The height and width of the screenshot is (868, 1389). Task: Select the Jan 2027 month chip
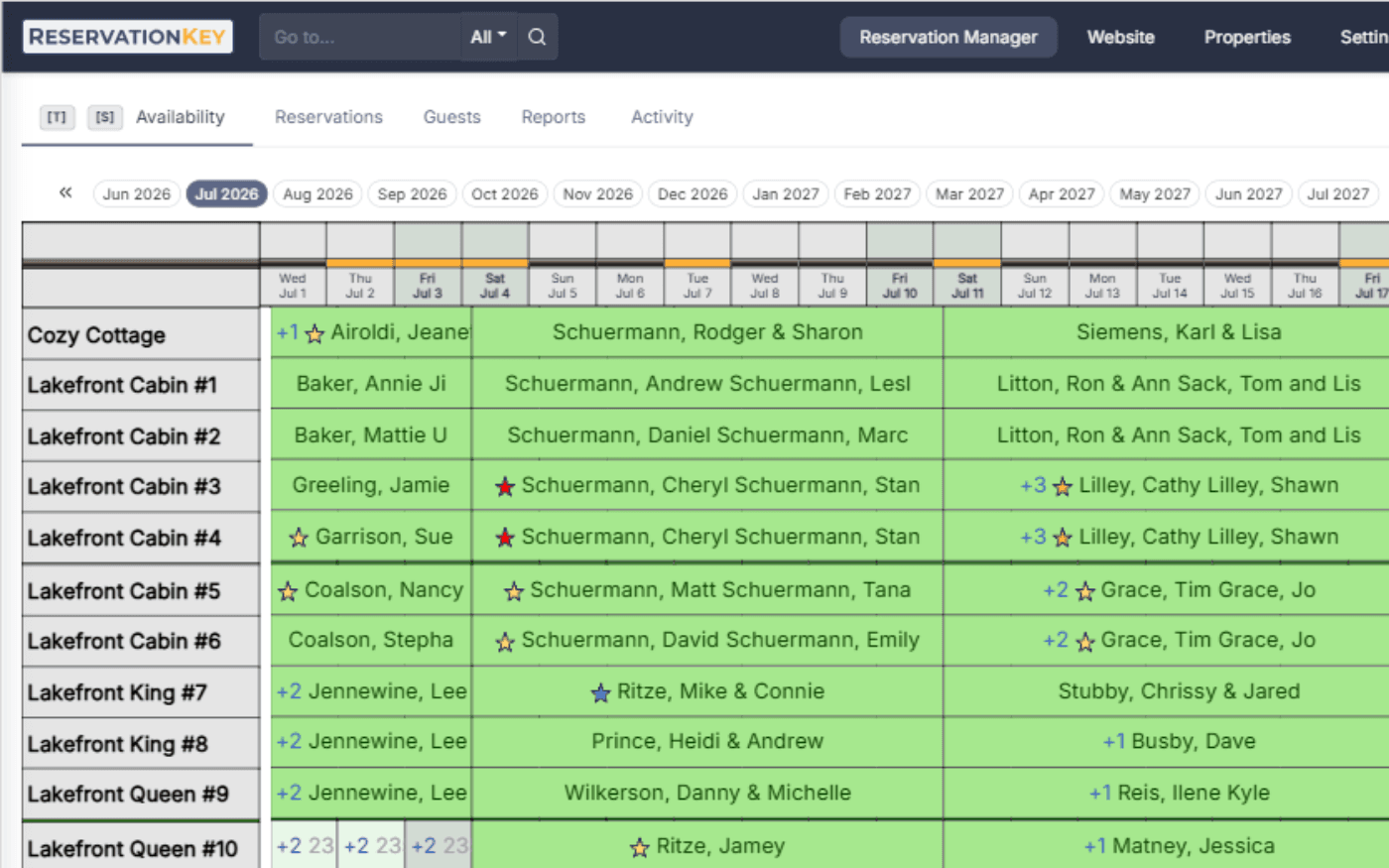785,193
